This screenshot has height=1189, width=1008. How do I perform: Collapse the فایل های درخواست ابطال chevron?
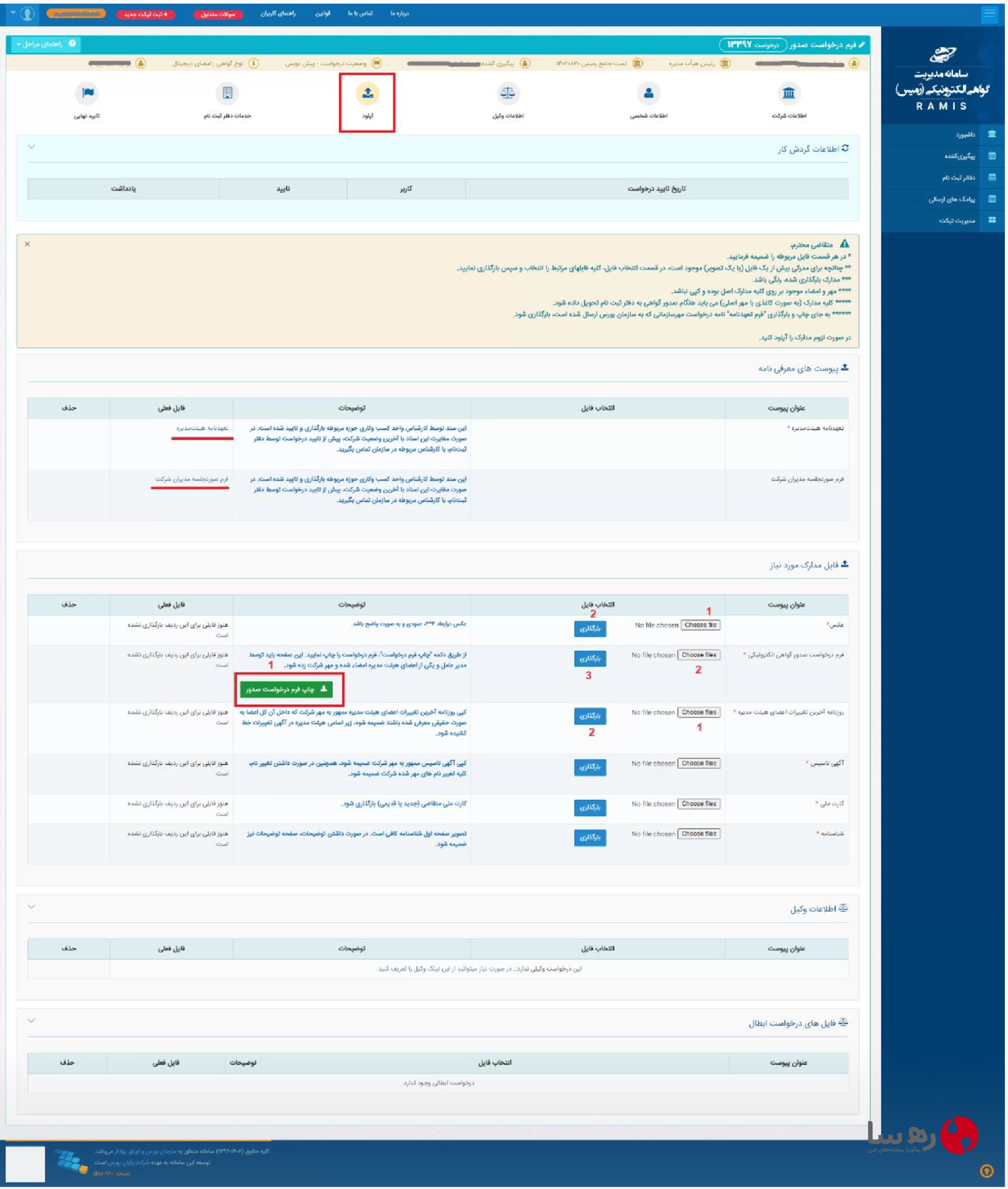click(x=32, y=1020)
